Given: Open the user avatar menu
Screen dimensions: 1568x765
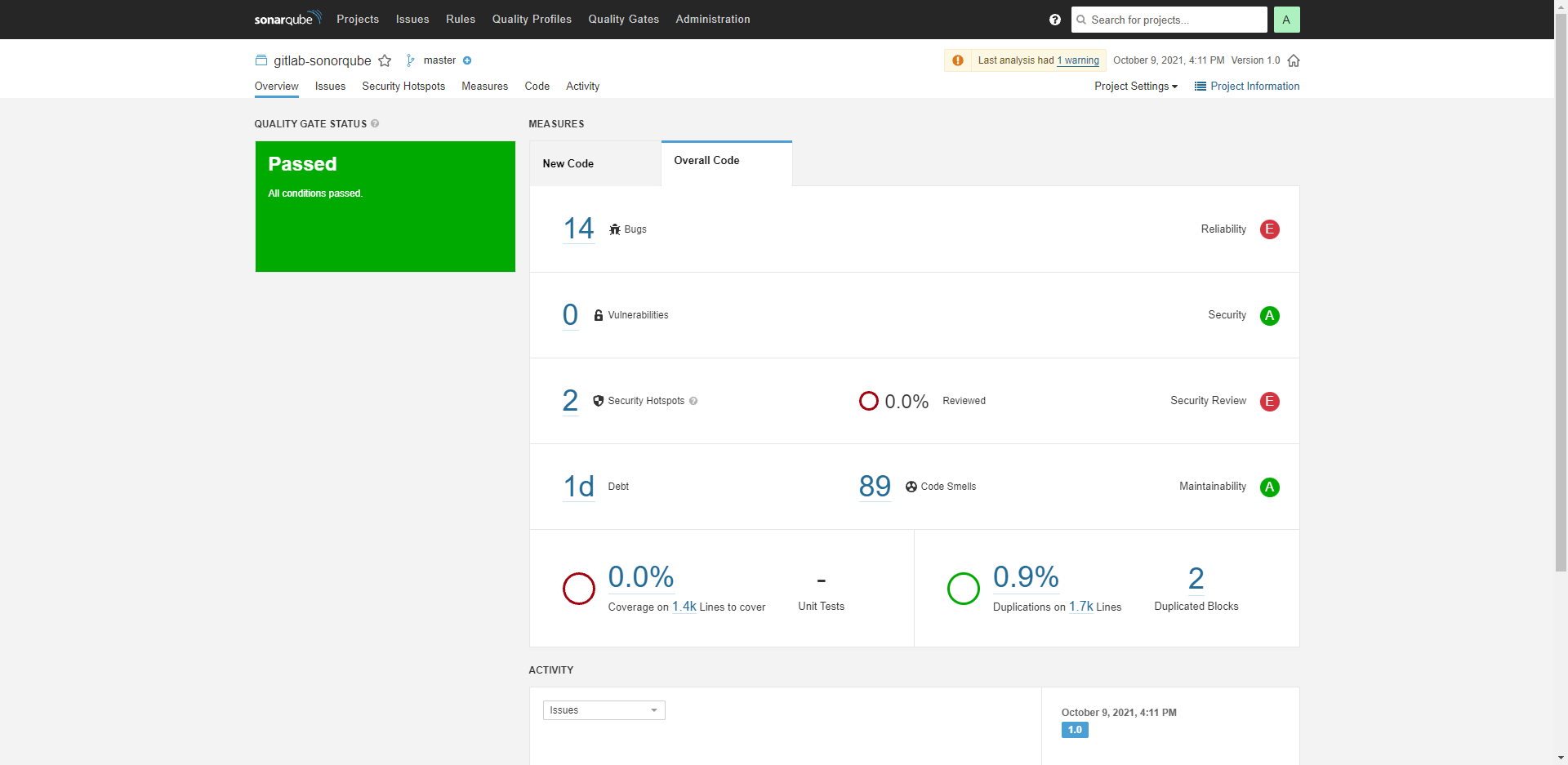Looking at the screenshot, I should [x=1286, y=20].
